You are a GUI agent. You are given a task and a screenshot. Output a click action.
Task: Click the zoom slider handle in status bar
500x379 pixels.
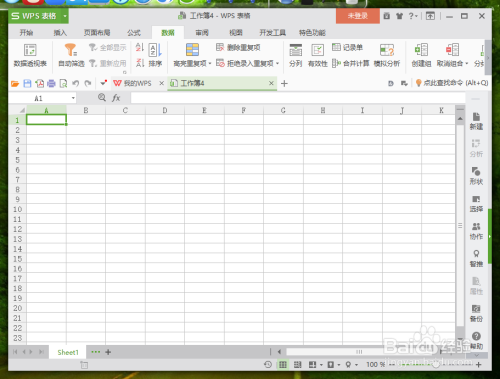point(436,365)
